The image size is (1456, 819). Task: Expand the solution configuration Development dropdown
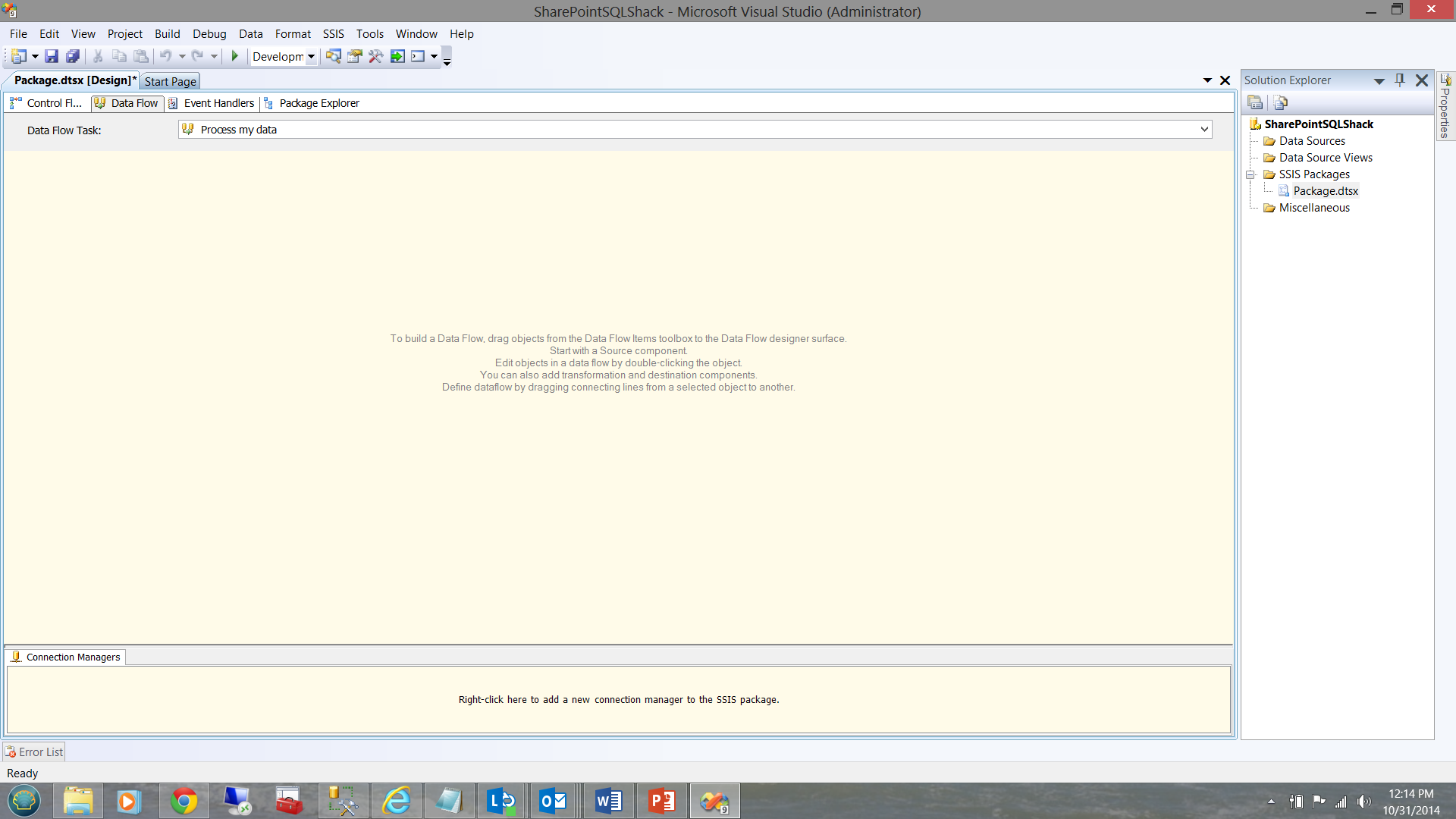(x=311, y=57)
